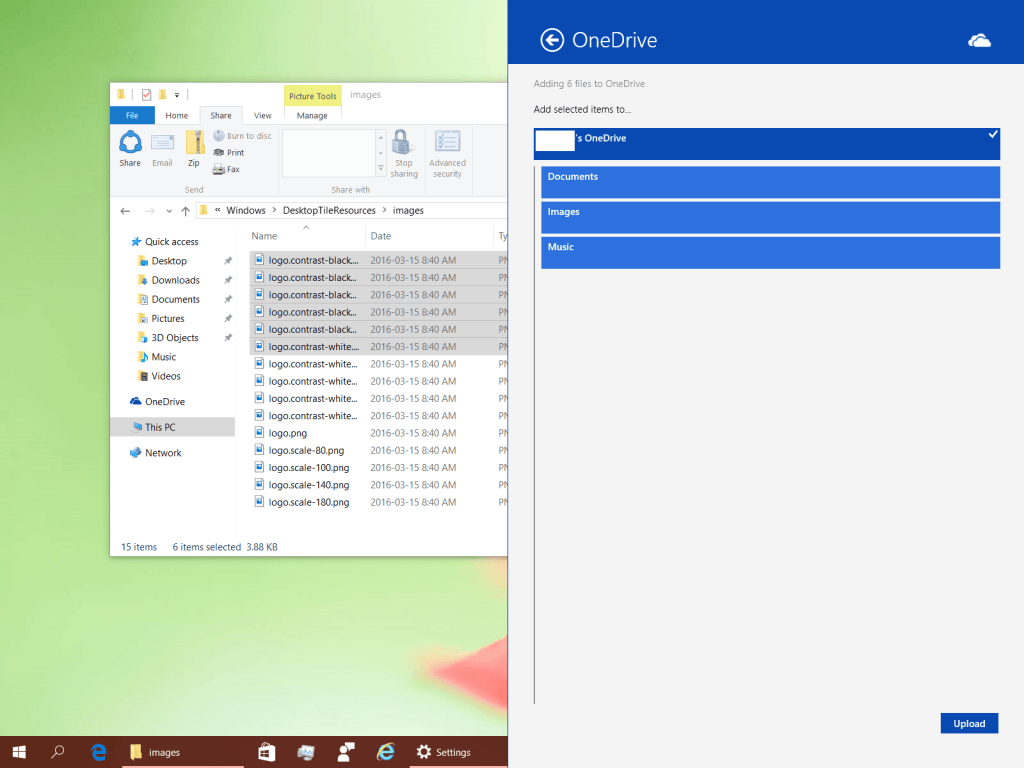This screenshot has height=768, width=1024.
Task: Launch Microsoft Edge from taskbar
Action: coord(99,752)
